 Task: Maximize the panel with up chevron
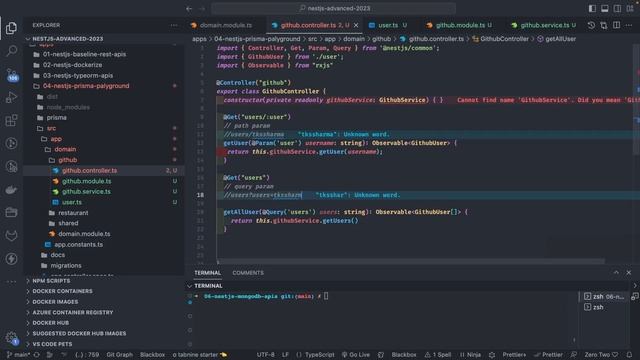[616, 273]
